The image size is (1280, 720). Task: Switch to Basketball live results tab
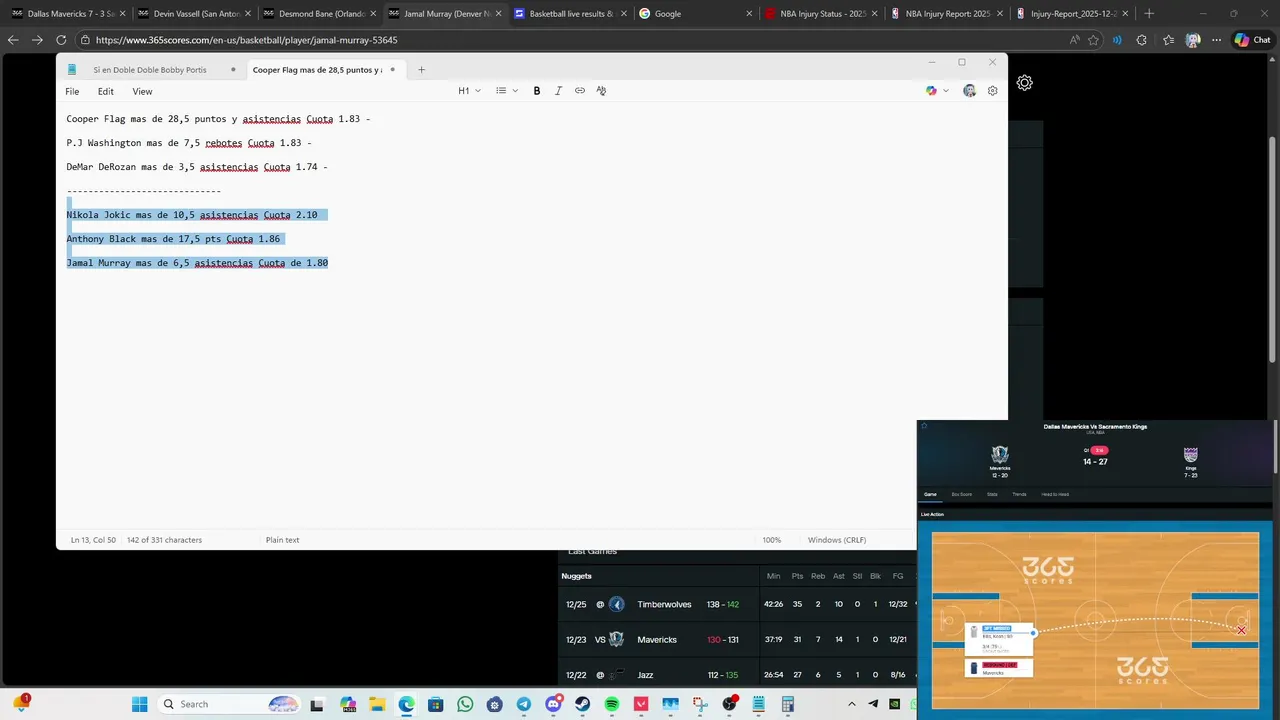[x=569, y=14]
